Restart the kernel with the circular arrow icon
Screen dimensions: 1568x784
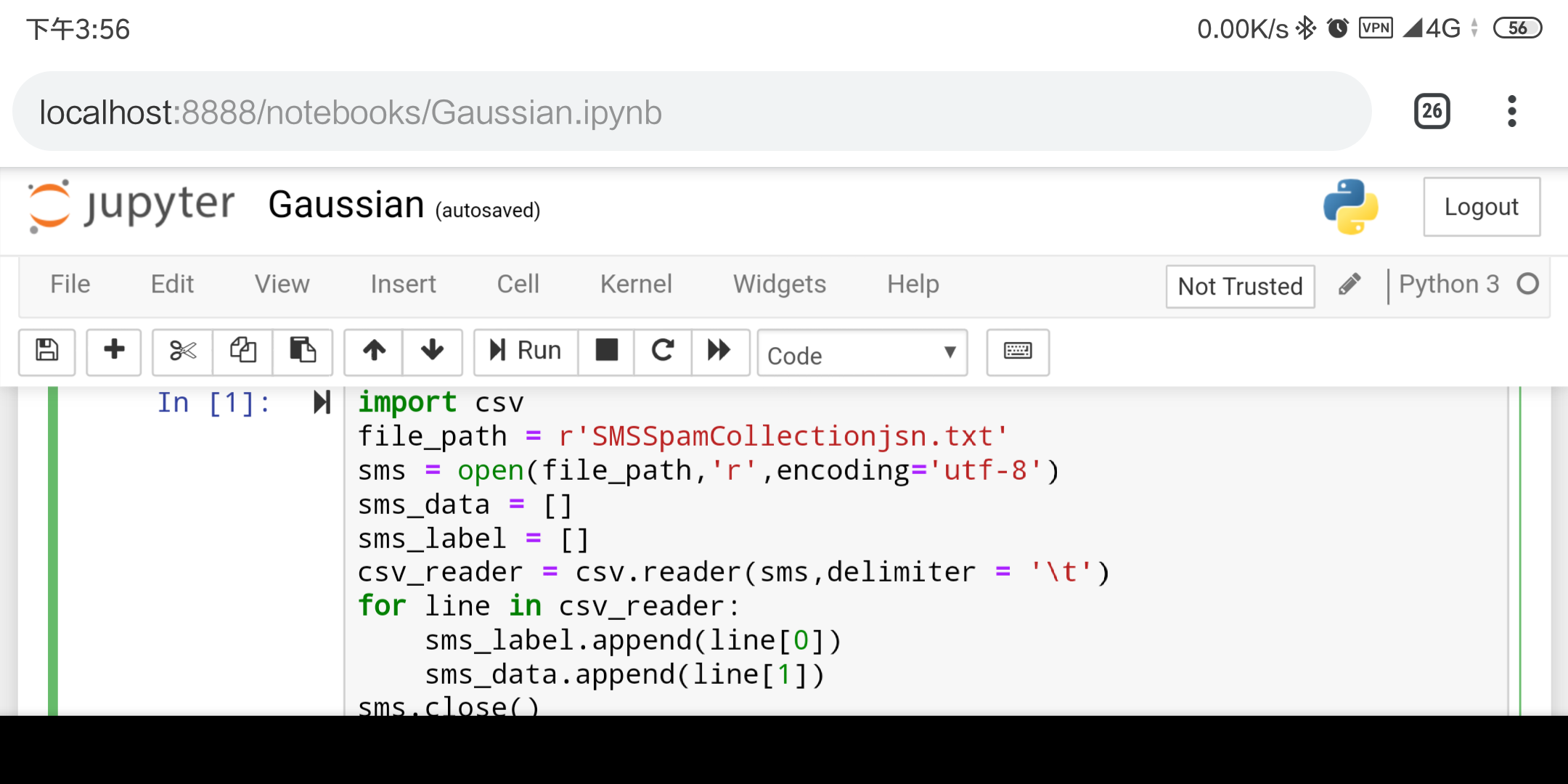(x=663, y=351)
